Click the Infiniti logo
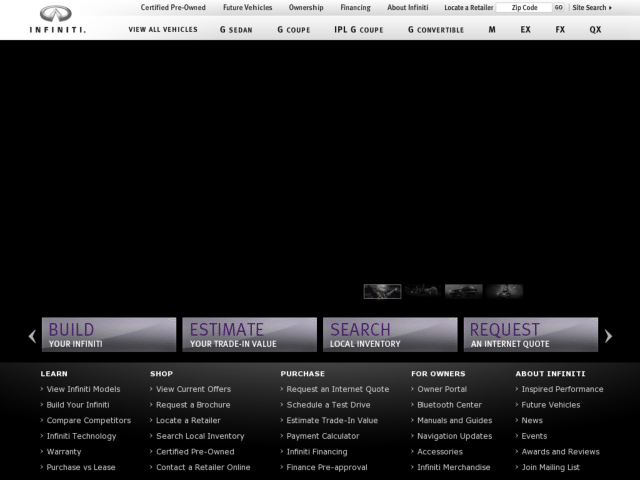 pos(57,19)
